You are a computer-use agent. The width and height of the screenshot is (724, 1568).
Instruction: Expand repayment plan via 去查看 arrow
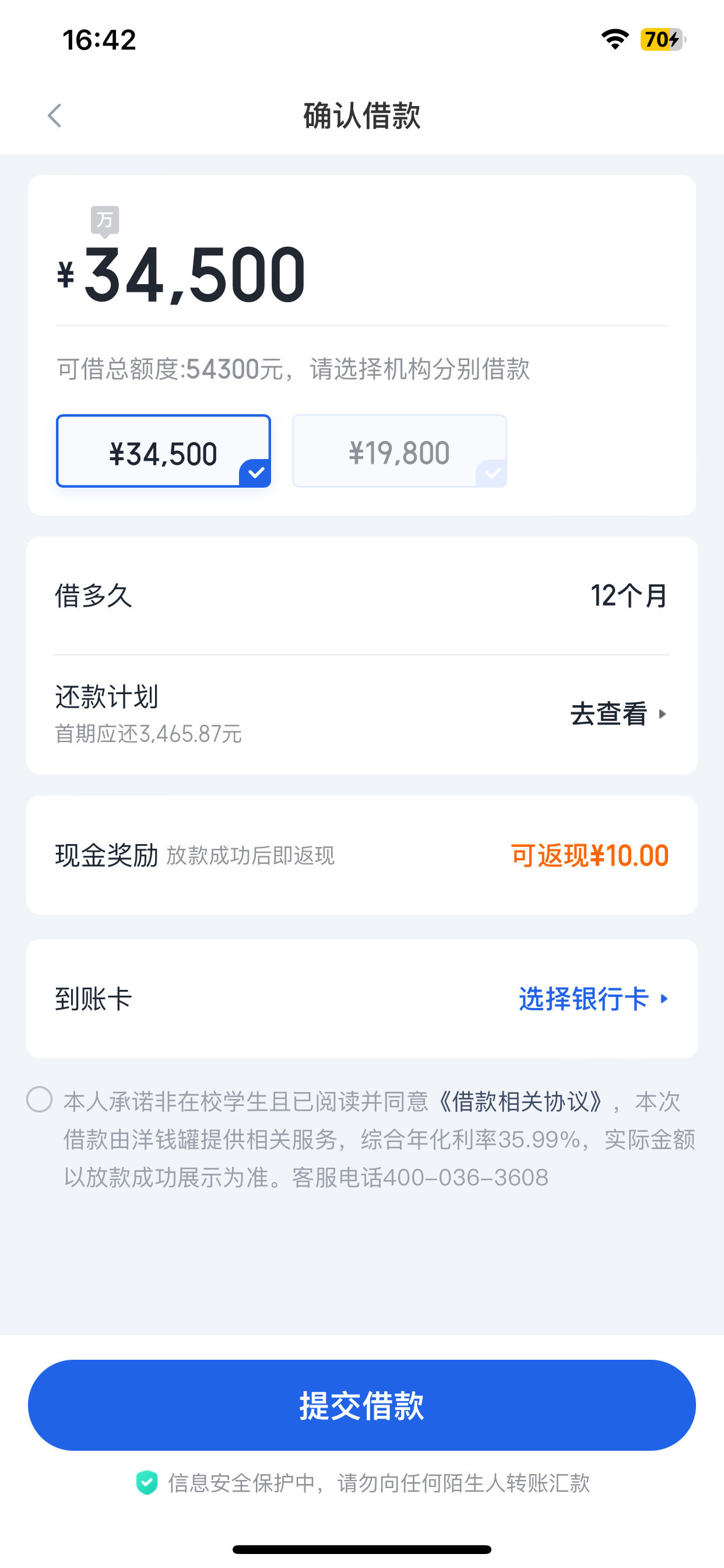618,714
